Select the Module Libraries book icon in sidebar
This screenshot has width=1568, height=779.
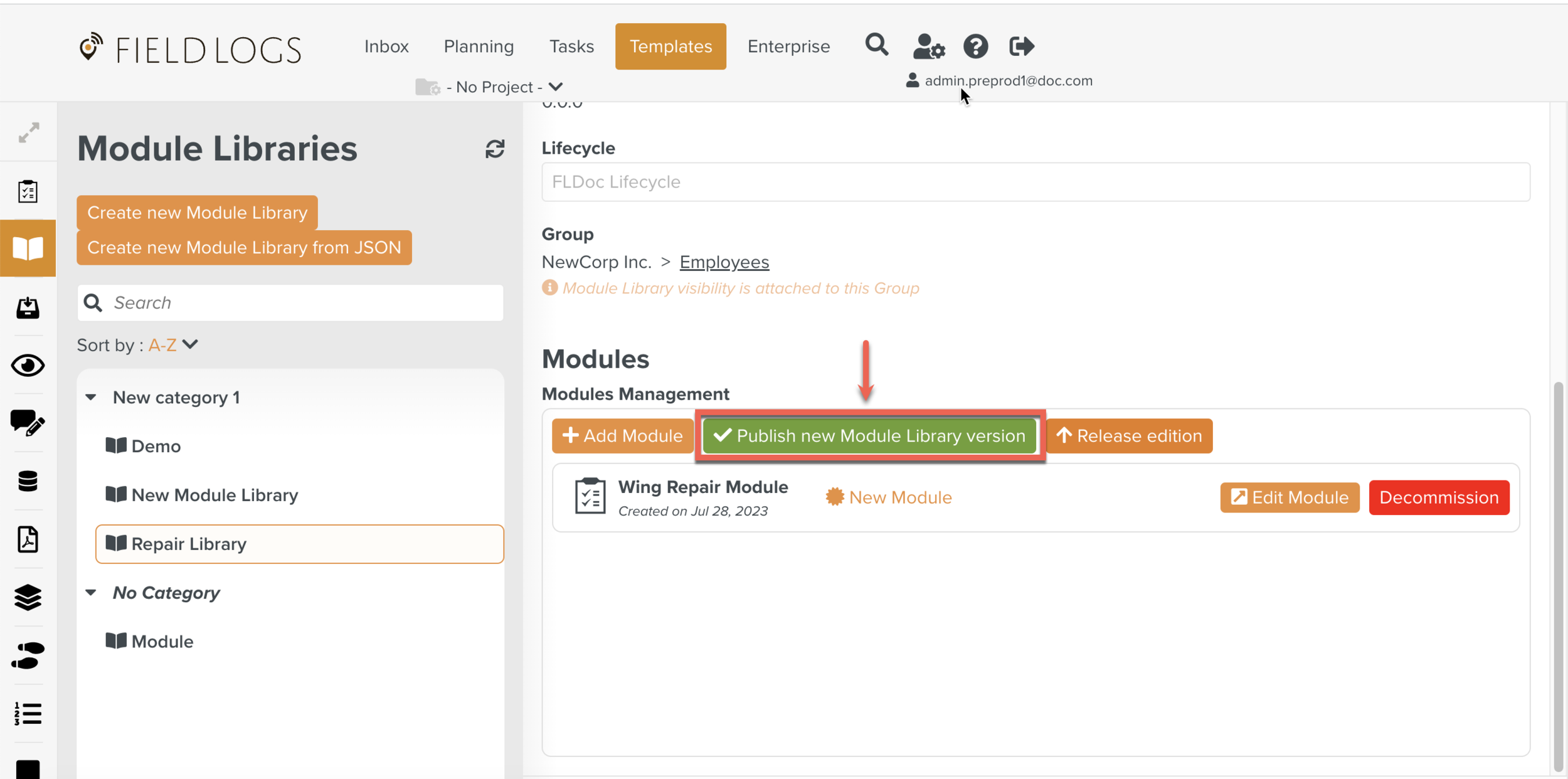point(28,247)
